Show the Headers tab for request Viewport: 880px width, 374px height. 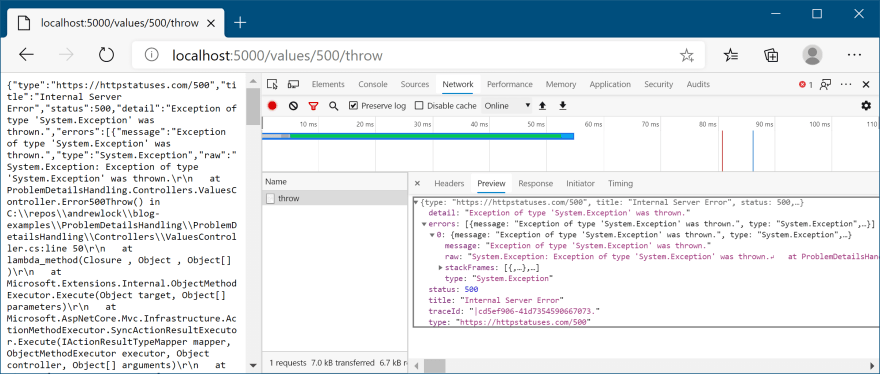tap(450, 184)
